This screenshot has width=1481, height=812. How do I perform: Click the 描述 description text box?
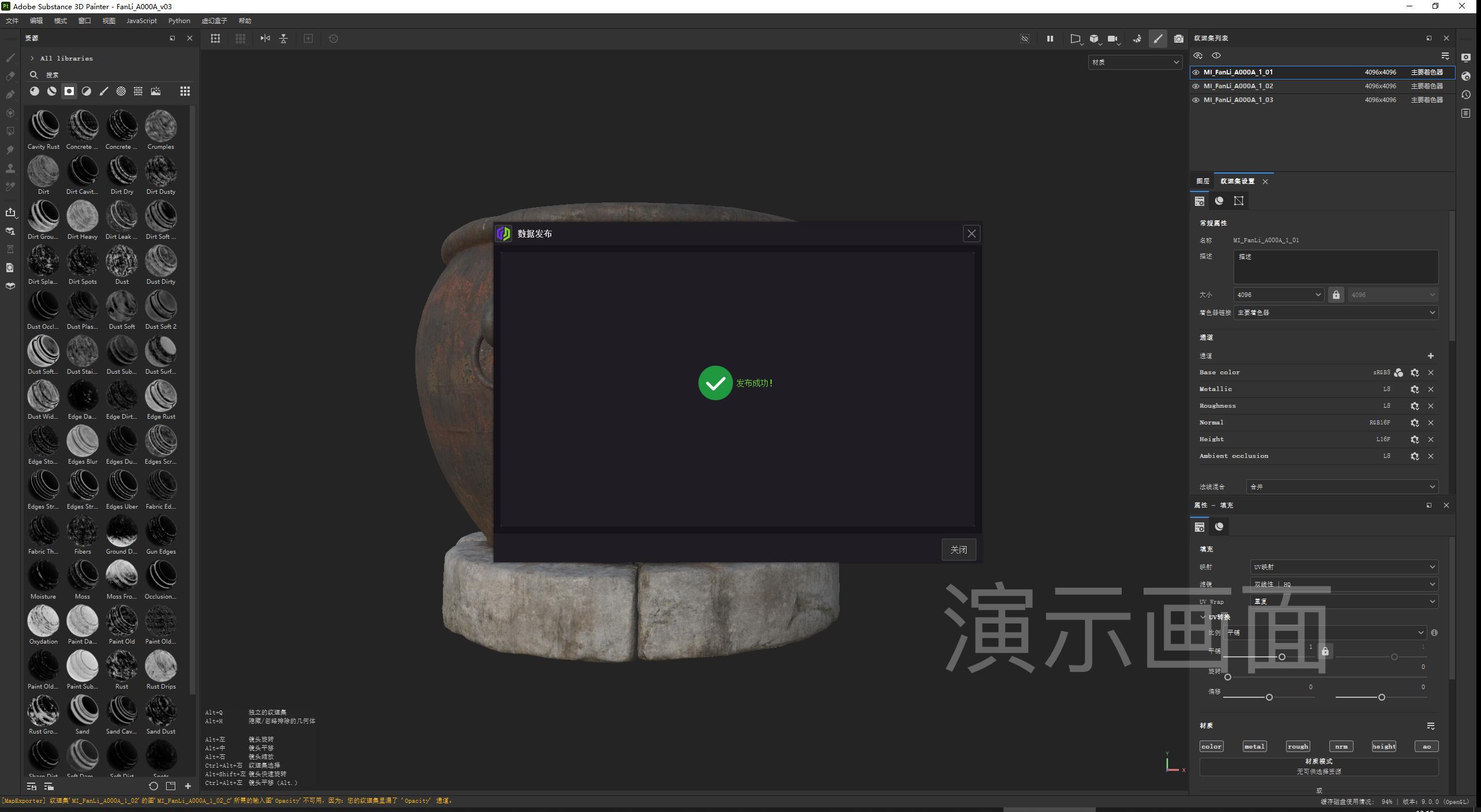tap(1336, 266)
